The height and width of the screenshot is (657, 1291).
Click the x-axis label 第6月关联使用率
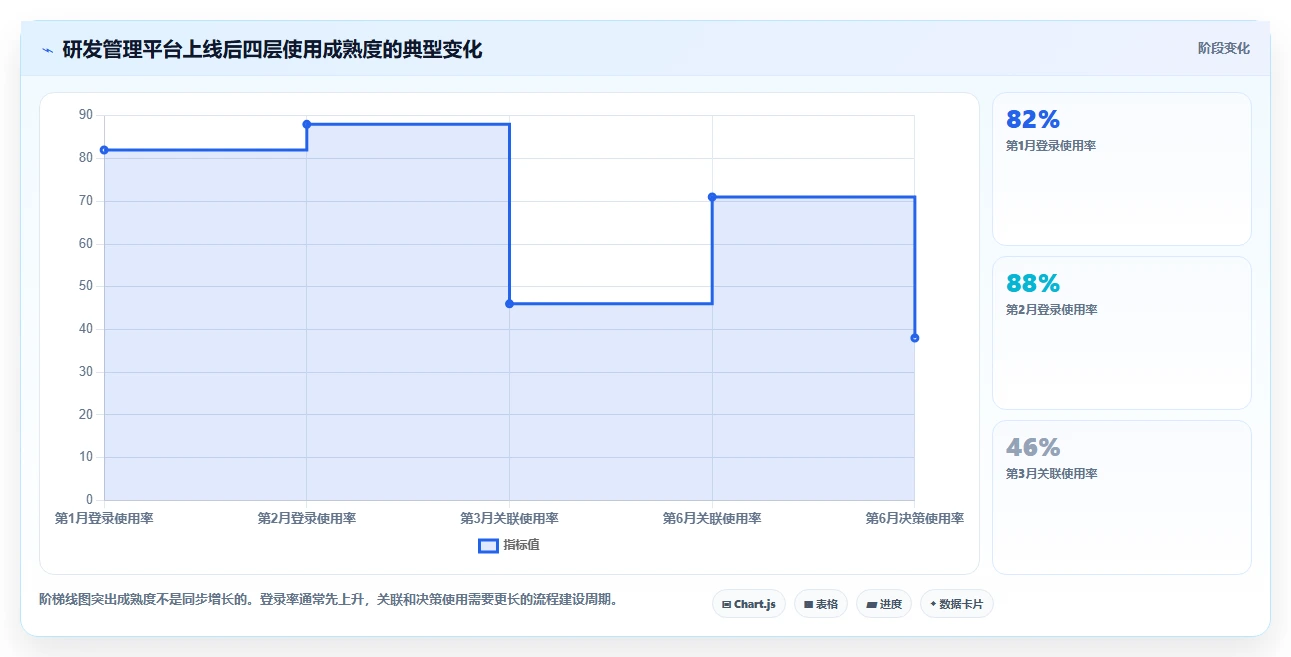(x=712, y=518)
